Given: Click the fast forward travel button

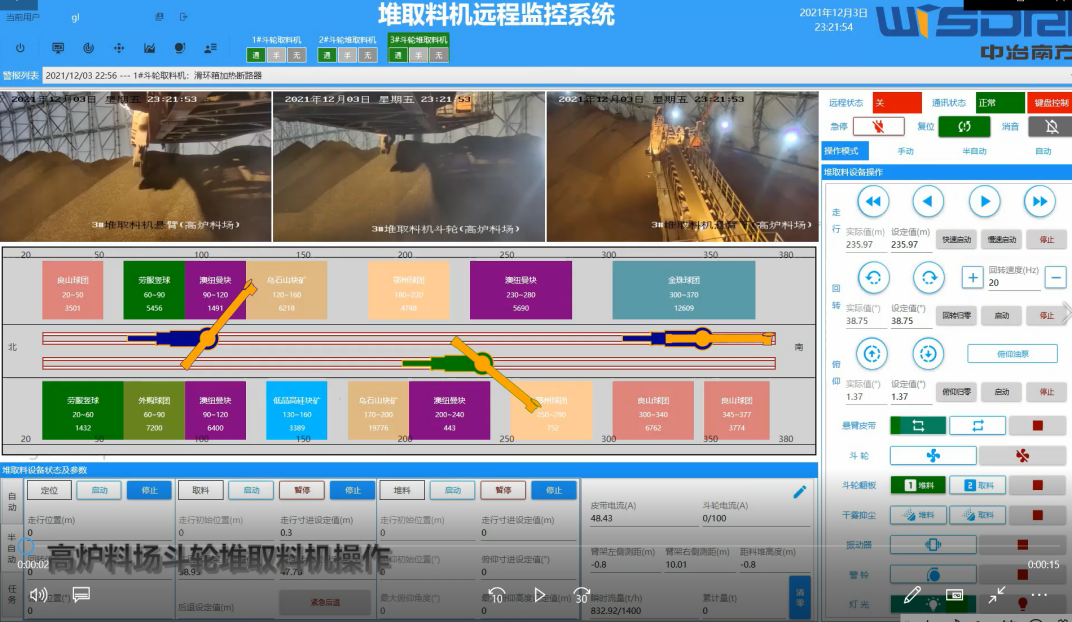Looking at the screenshot, I should tap(1040, 202).
